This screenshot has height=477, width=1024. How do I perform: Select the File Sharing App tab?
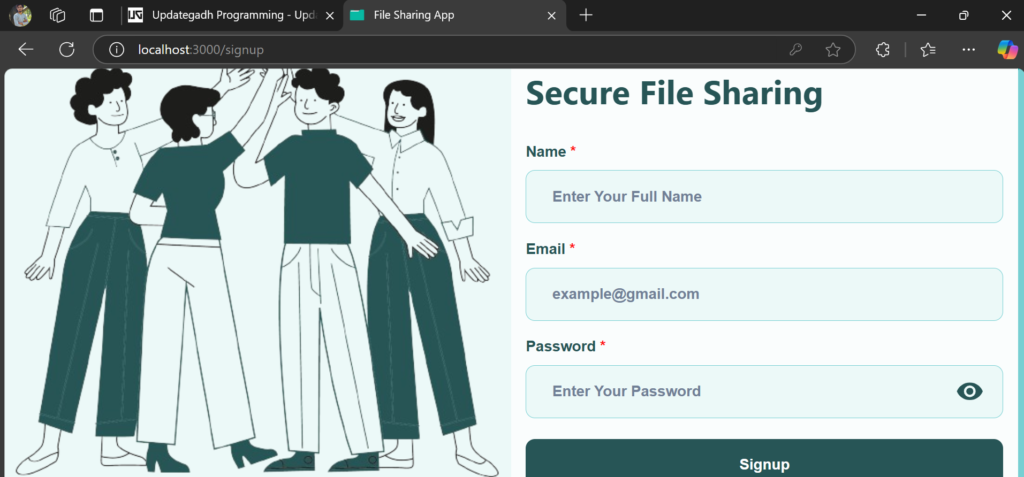pyautogui.click(x=455, y=15)
